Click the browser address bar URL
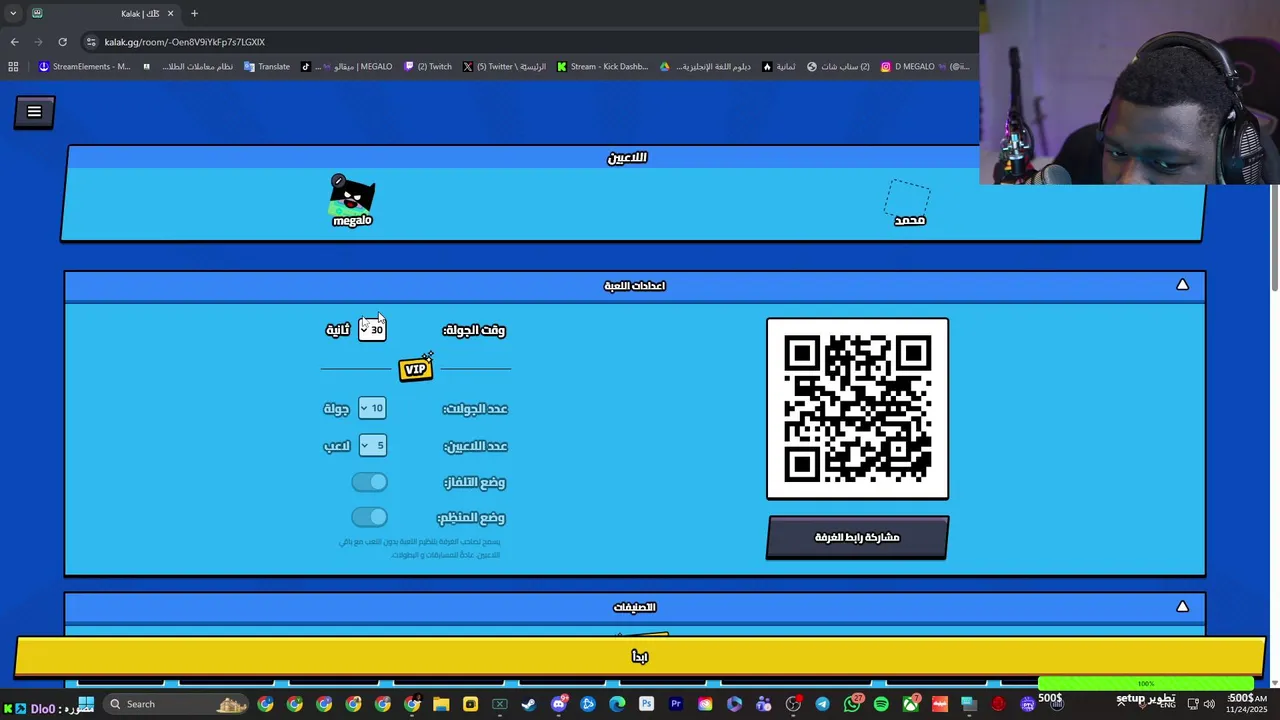Image resolution: width=1280 pixels, height=720 pixels. point(185,42)
